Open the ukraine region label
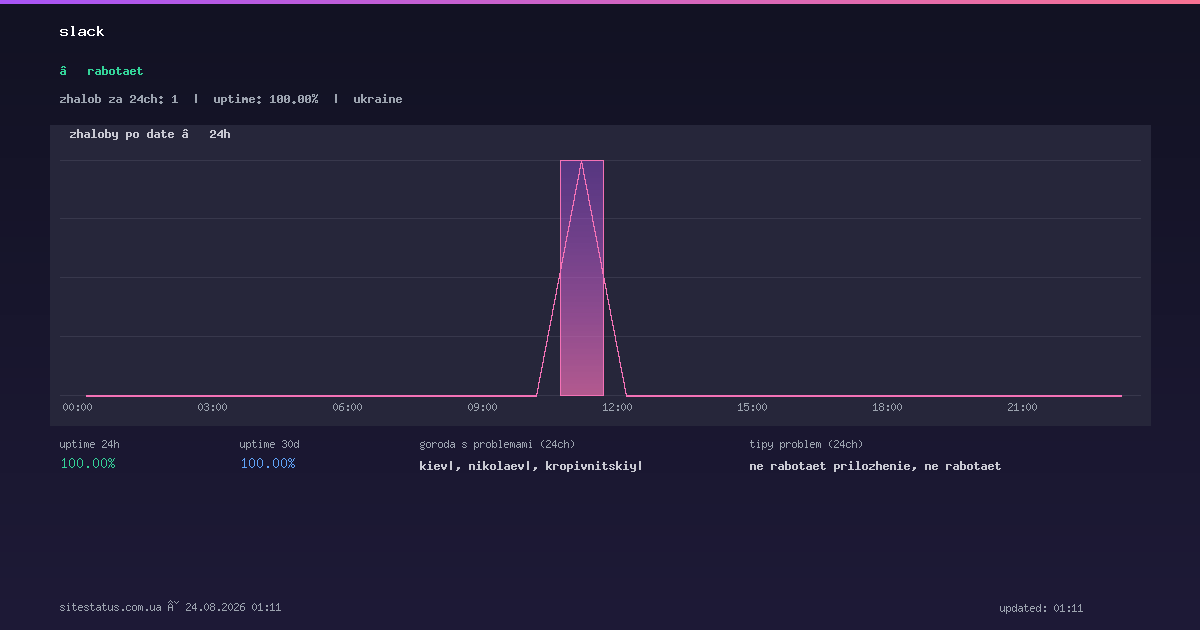 click(x=378, y=99)
